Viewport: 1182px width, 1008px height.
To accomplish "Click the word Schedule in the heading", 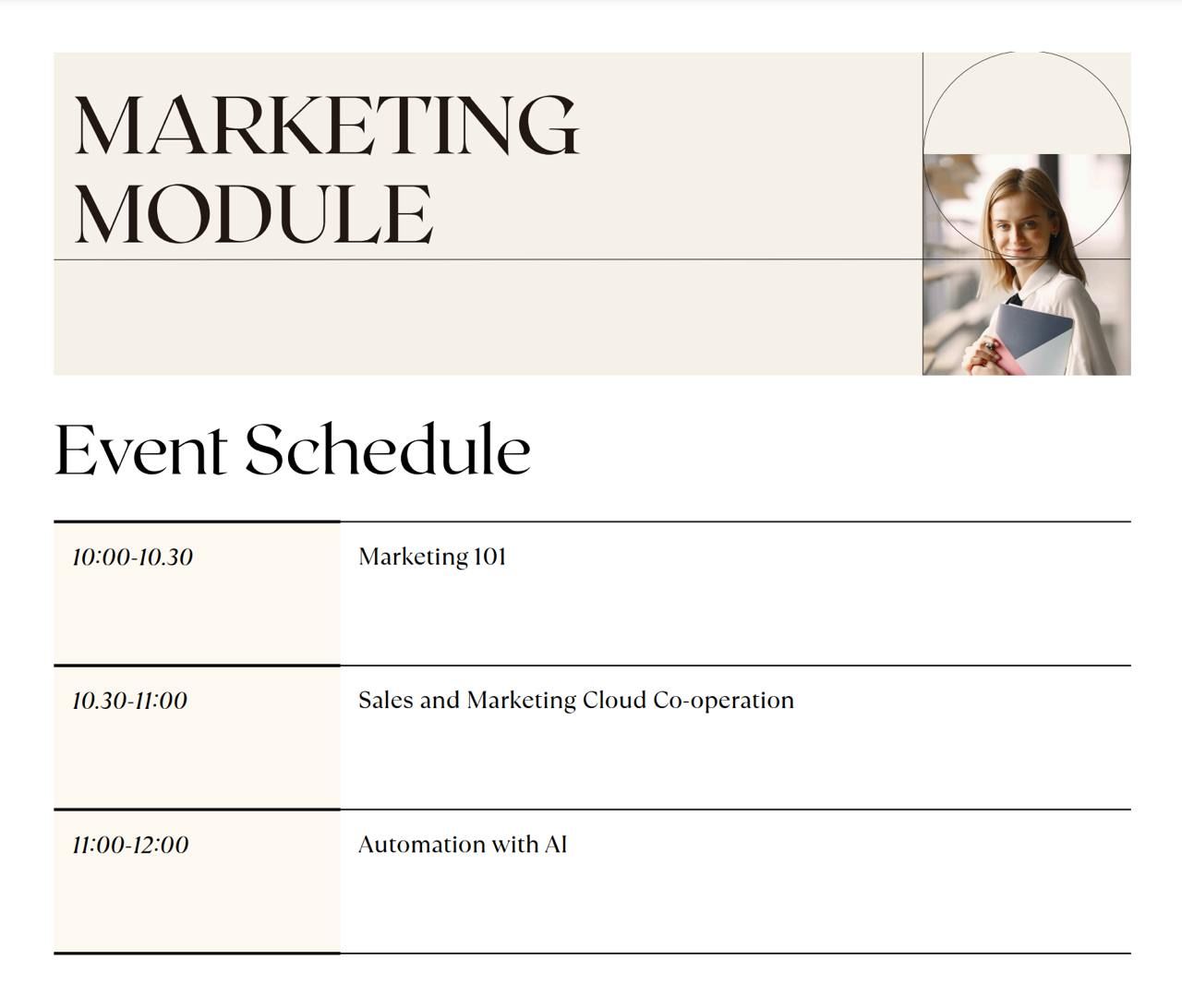I will (388, 450).
